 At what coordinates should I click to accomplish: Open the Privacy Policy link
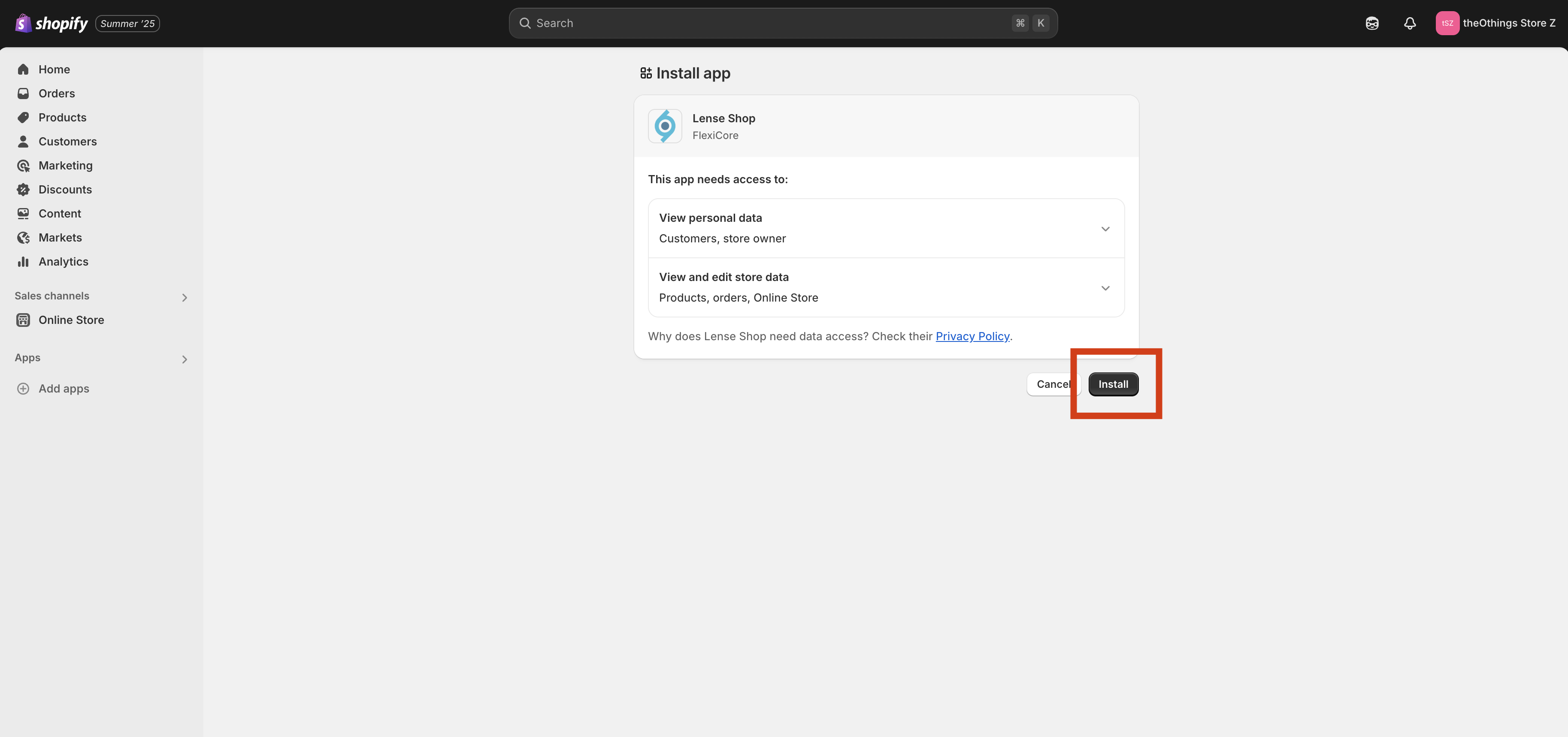[972, 336]
